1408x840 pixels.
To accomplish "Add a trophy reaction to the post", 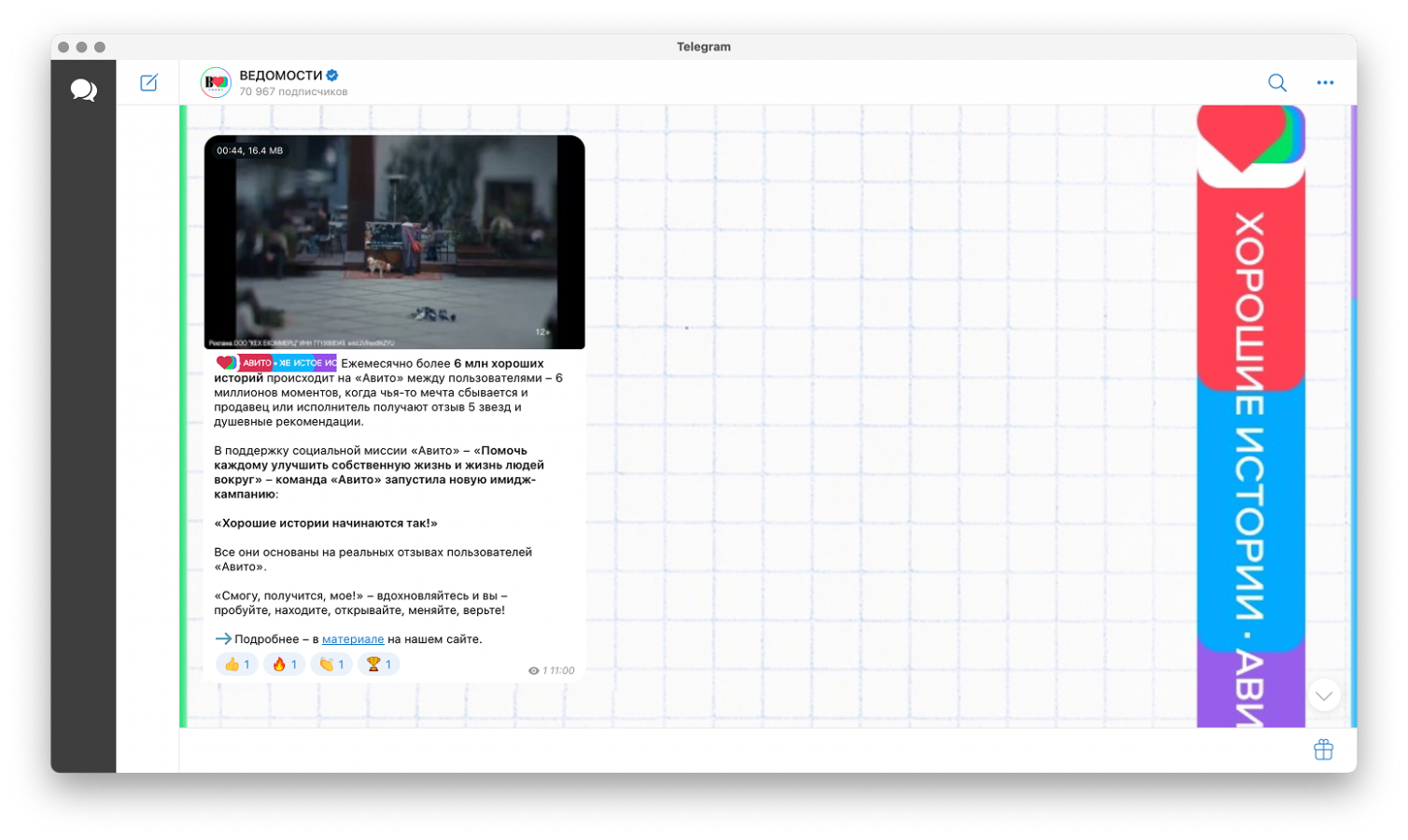I will pos(378,665).
